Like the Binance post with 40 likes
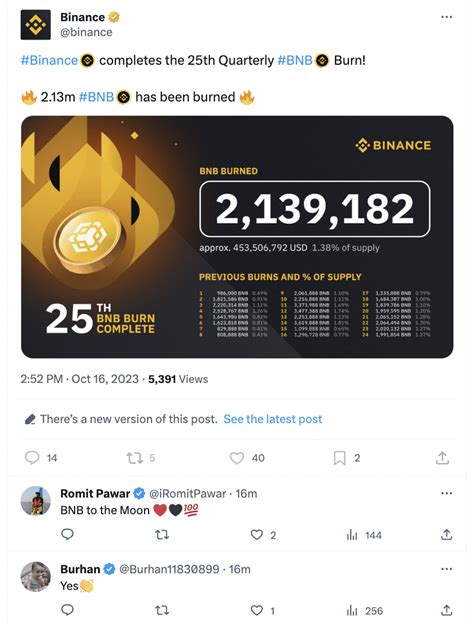Viewport: 474px width, 626px height. pos(237,458)
